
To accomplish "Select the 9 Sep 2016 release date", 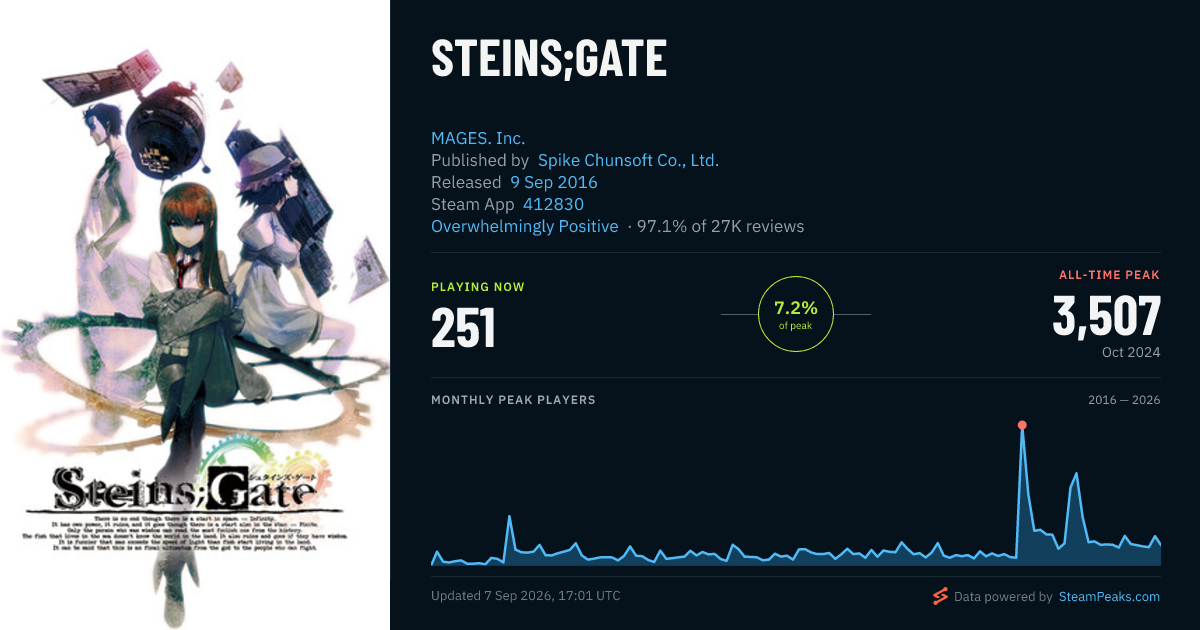I will click(553, 182).
